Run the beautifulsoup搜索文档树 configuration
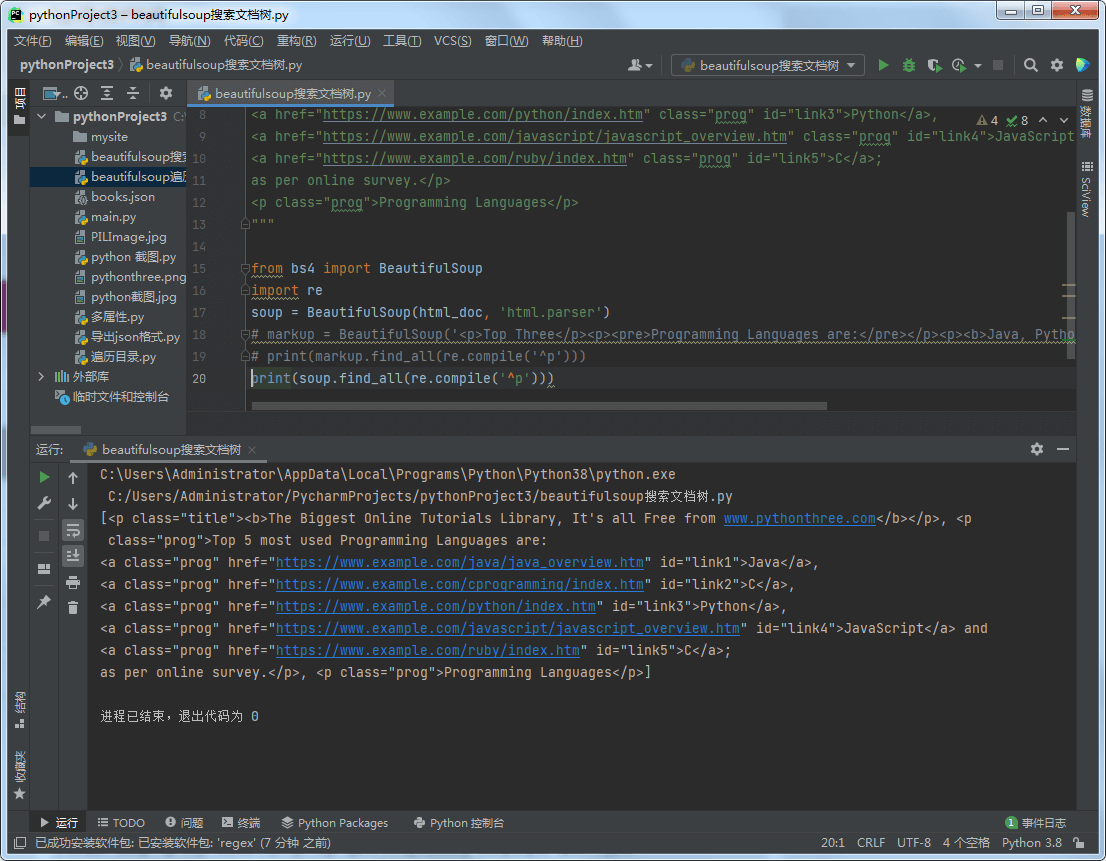Viewport: 1106px width, 861px height. (883, 66)
